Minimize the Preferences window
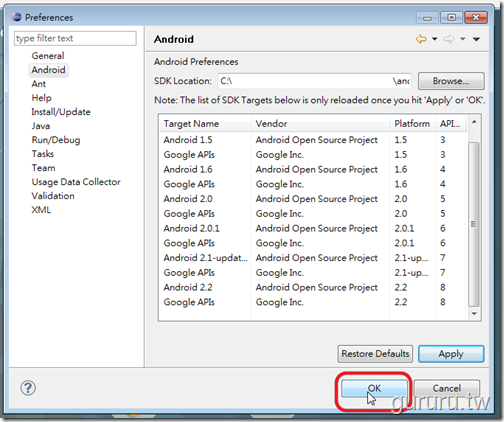 427,18
